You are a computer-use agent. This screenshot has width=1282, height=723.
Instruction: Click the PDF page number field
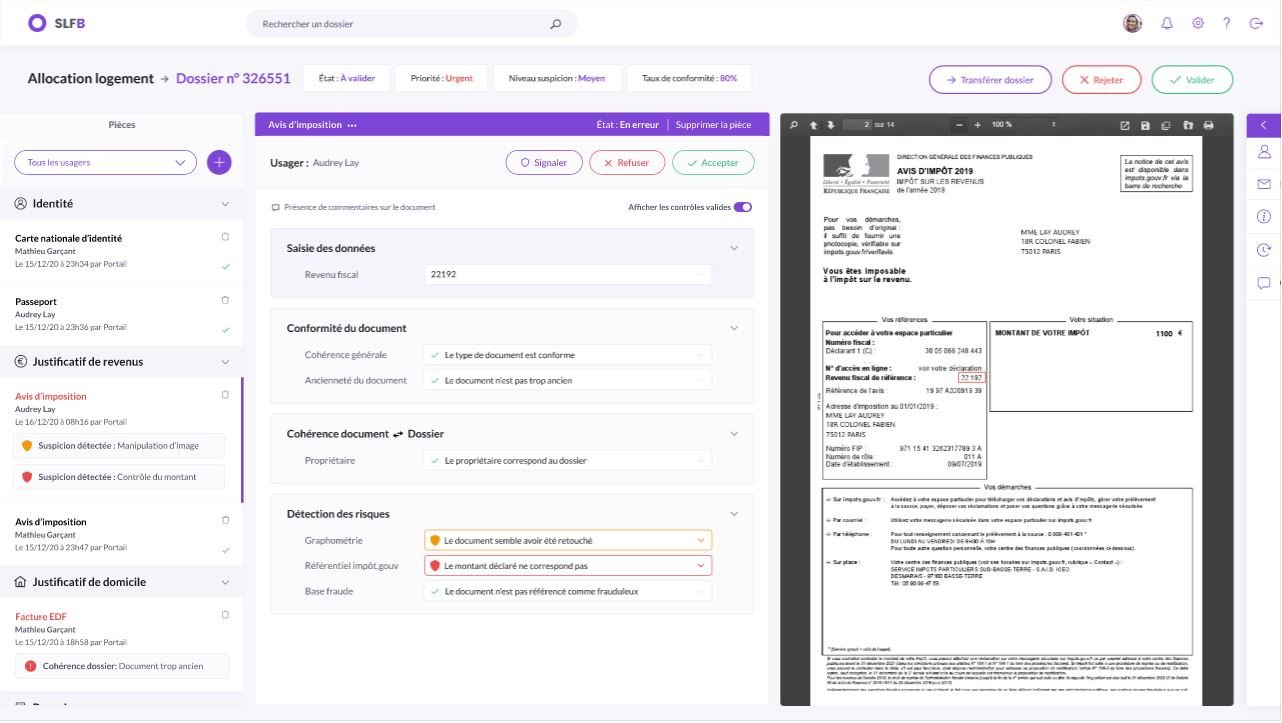(856, 125)
